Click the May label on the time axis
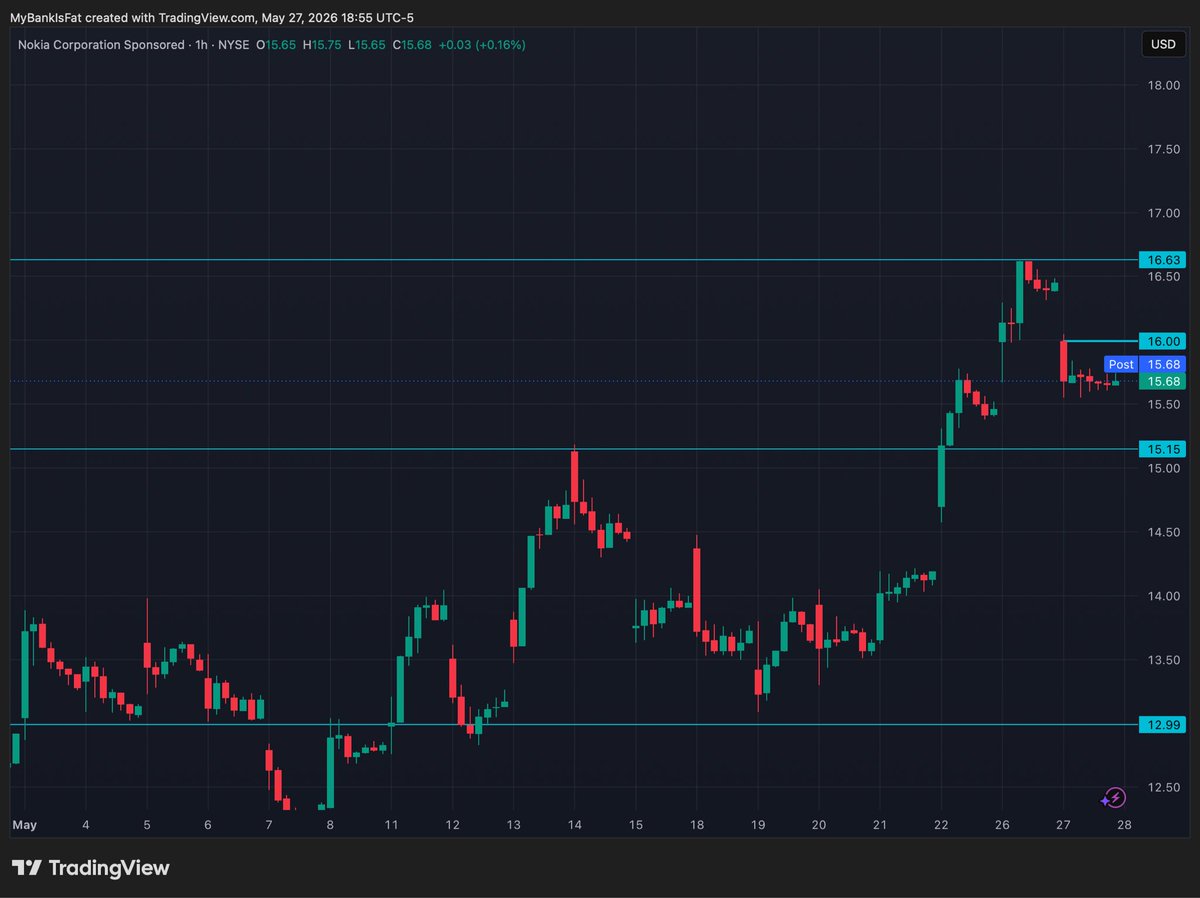The image size is (1200, 898). coord(25,826)
